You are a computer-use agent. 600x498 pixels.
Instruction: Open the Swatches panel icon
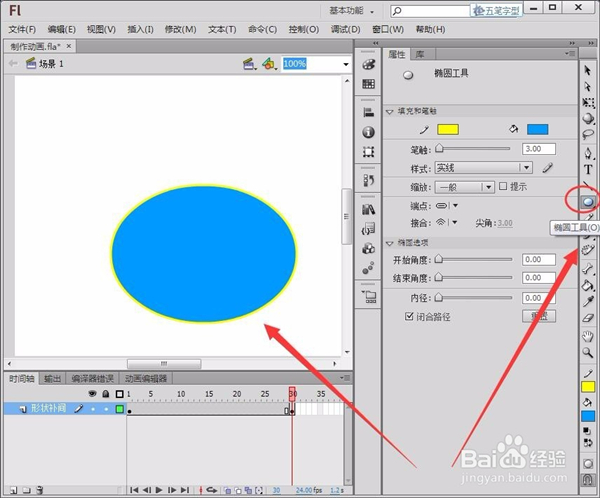pyautogui.click(x=368, y=84)
